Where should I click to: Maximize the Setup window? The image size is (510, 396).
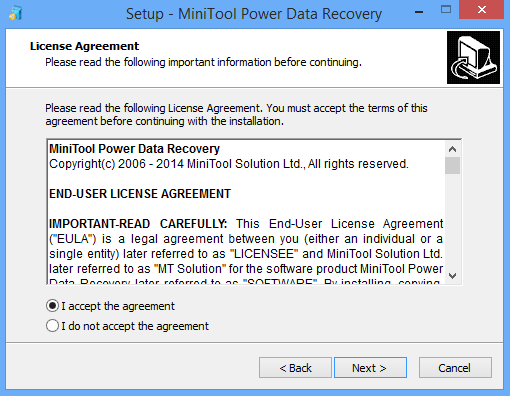click(x=446, y=9)
